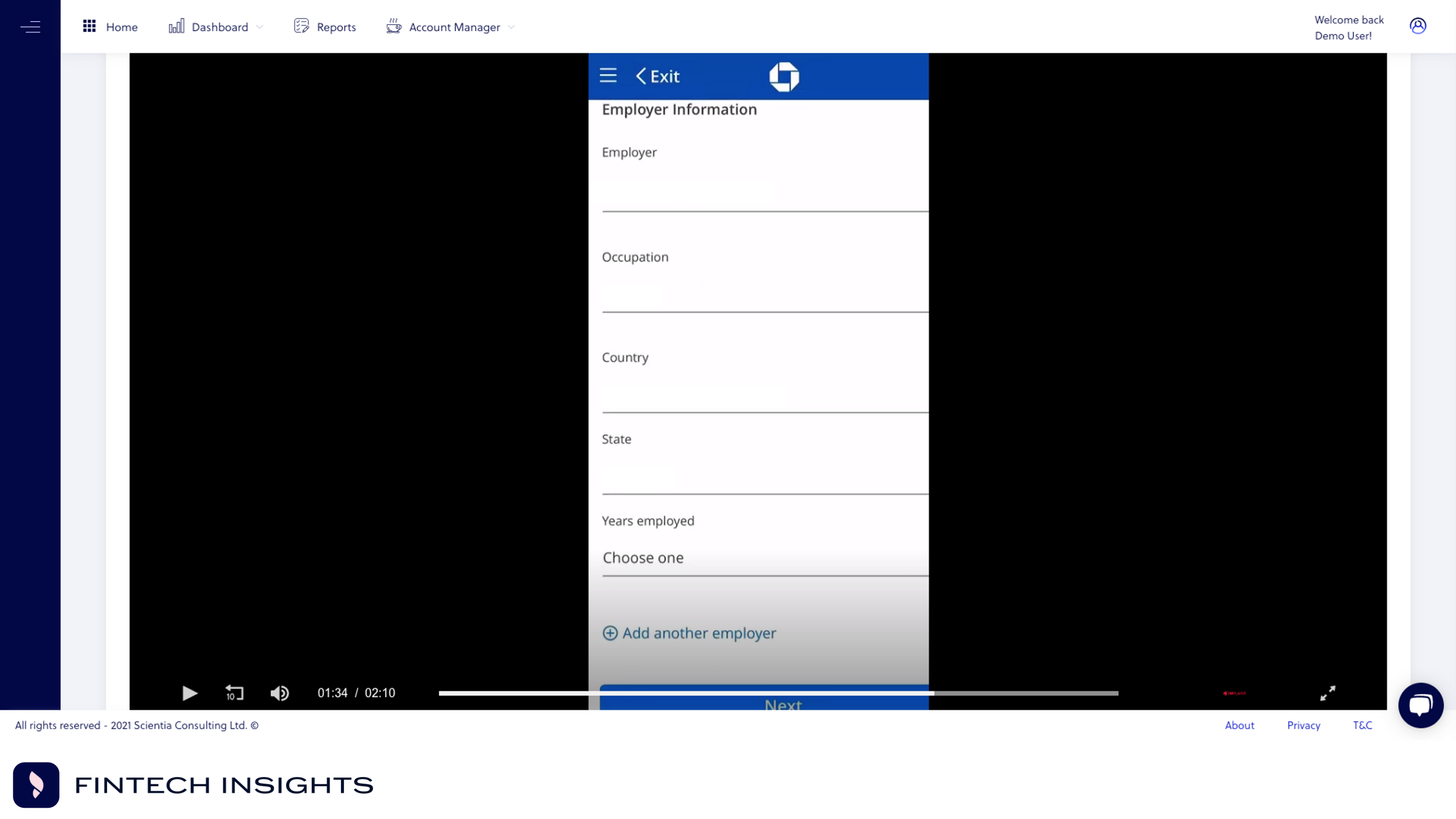Viewport: 1456px width, 819px height.
Task: Click the Chase bank logo icon
Action: pyautogui.click(x=783, y=76)
